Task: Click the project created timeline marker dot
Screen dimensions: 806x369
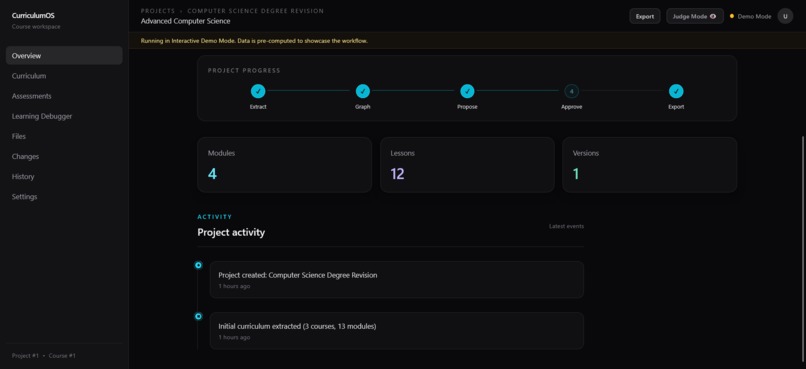Action: point(198,265)
